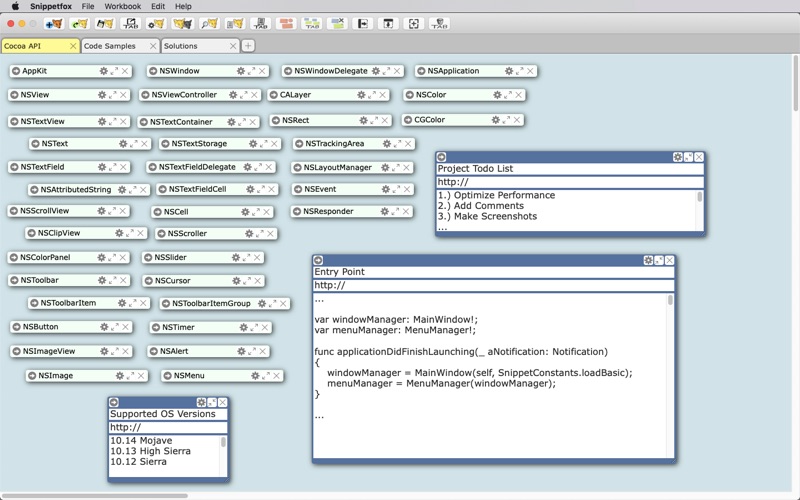Image resolution: width=800 pixels, height=500 pixels.
Task: Collapse the Entry Point snippet with circle arrow
Action: coord(318,260)
